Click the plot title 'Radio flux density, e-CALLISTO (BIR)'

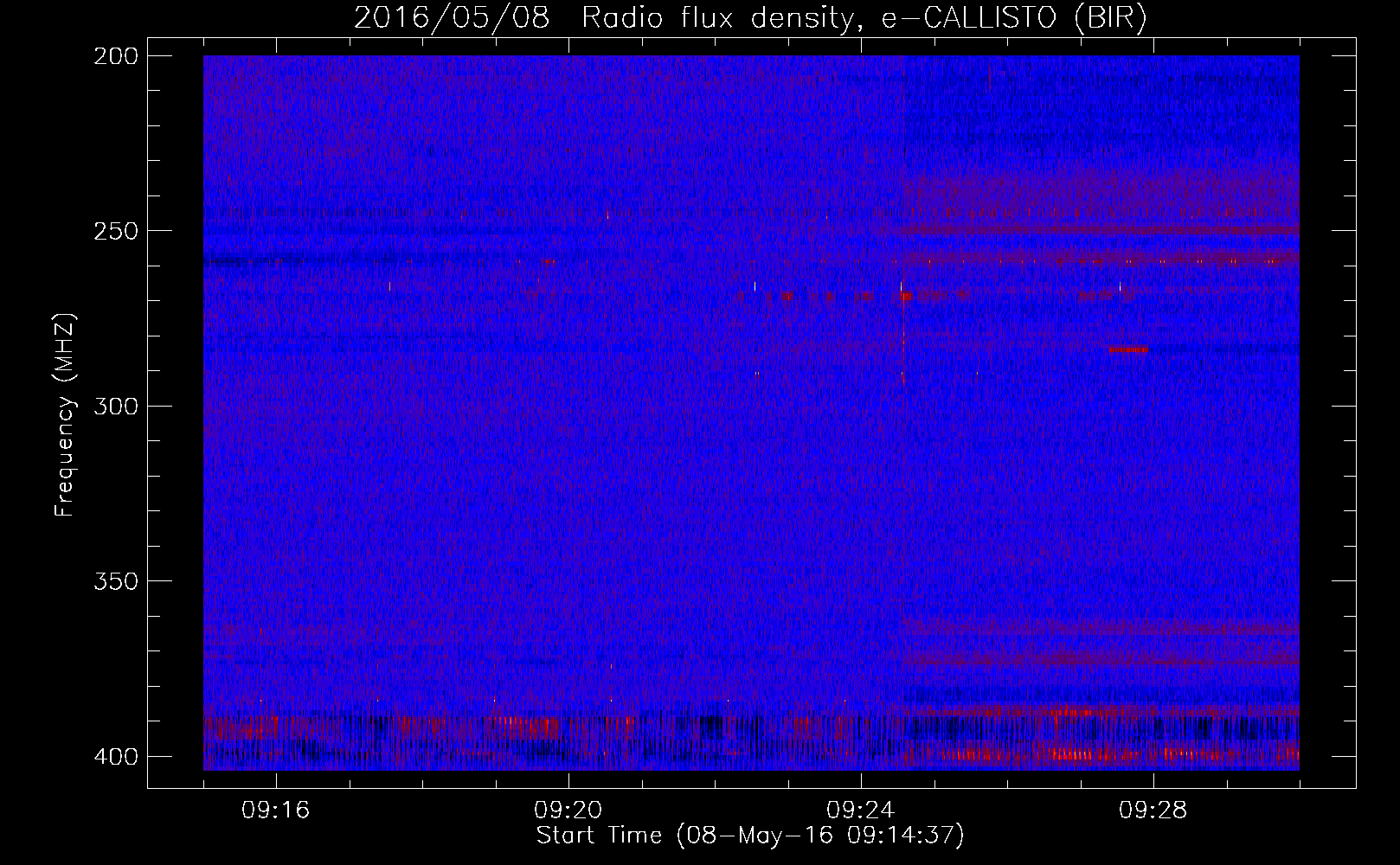864,18
